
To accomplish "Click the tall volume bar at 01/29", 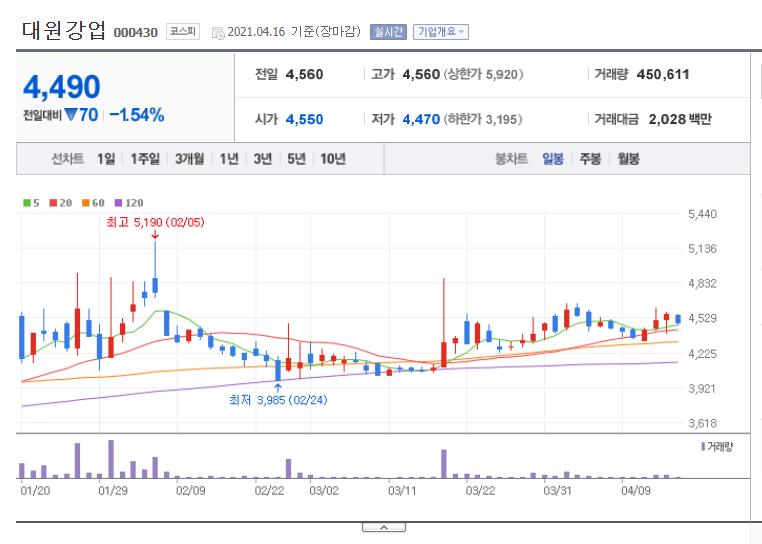I will (x=111, y=459).
